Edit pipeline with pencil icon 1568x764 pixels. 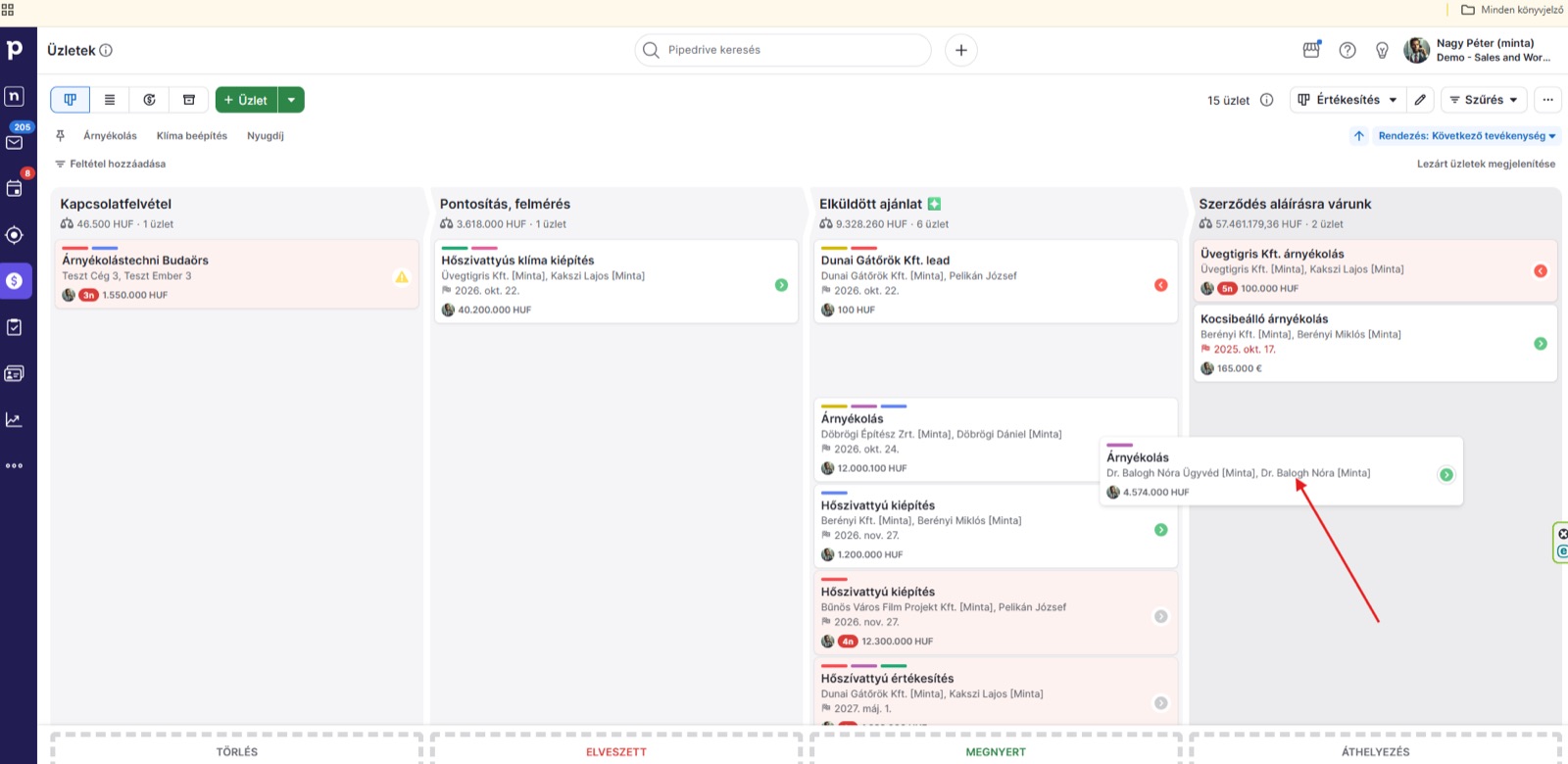(x=1420, y=100)
